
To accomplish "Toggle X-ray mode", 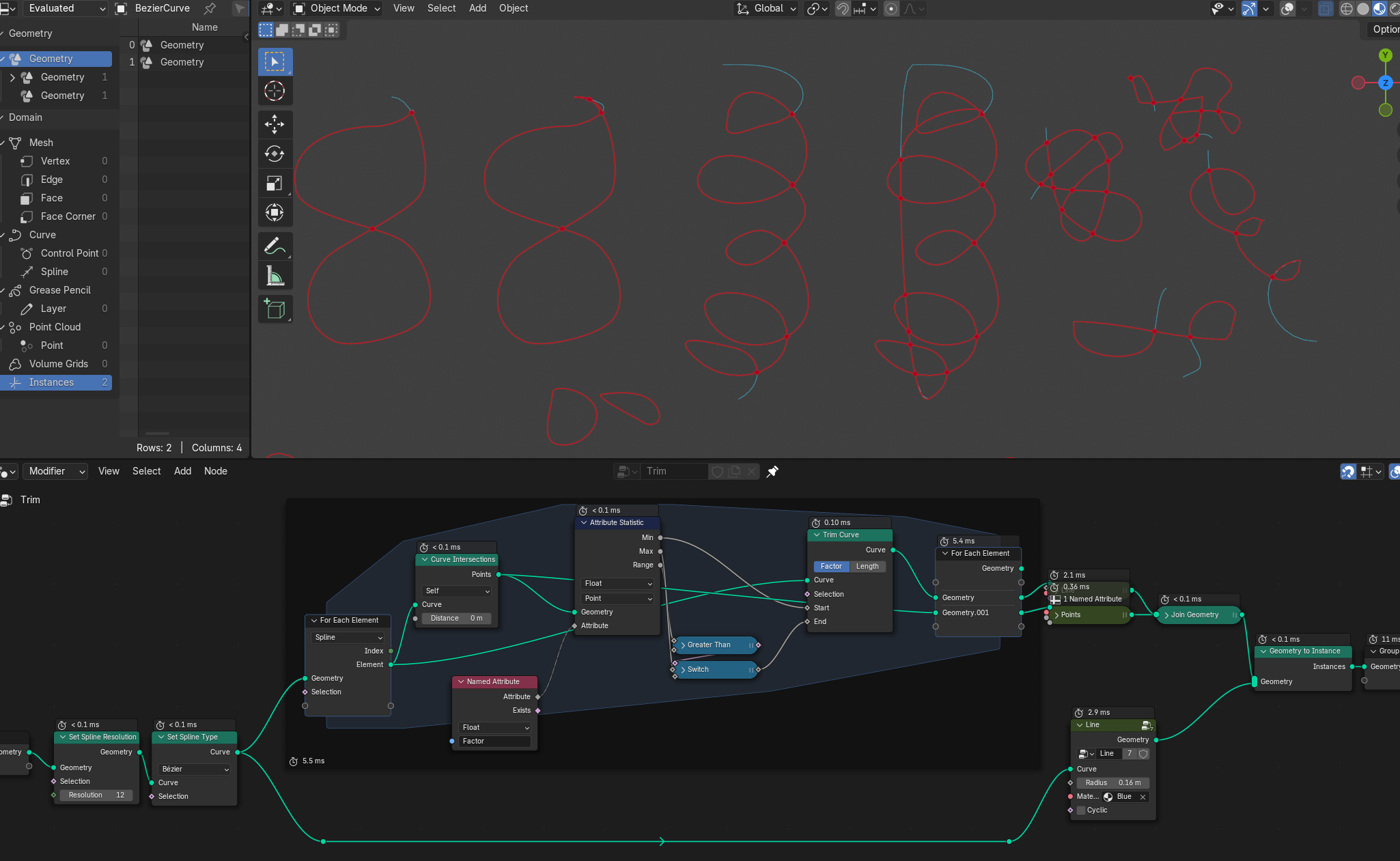I will pyautogui.click(x=1326, y=9).
